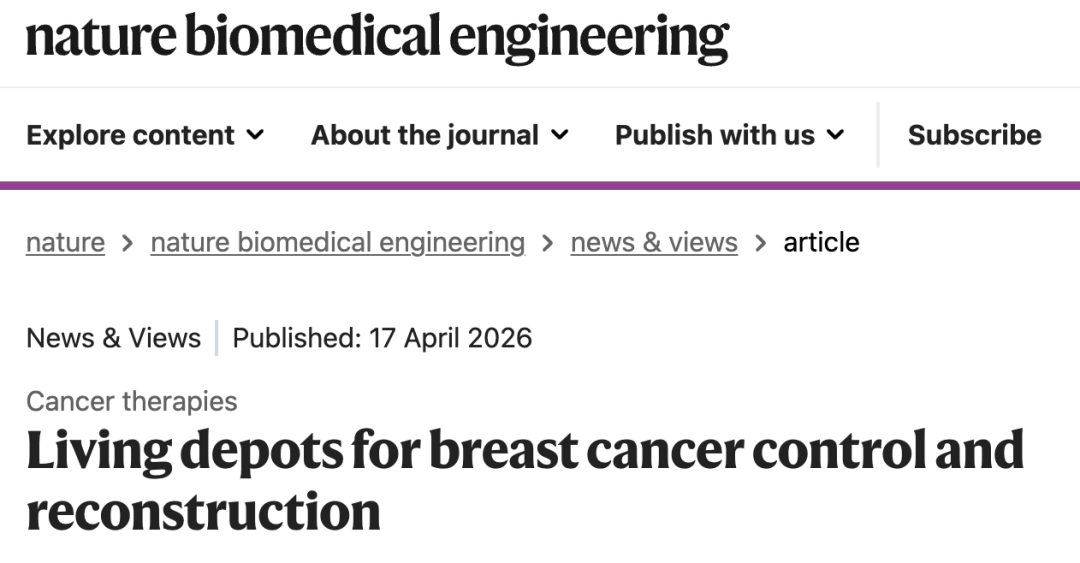Go to the nature breadcrumb link
Image resolution: width=1080 pixels, height=563 pixels.
pos(65,242)
